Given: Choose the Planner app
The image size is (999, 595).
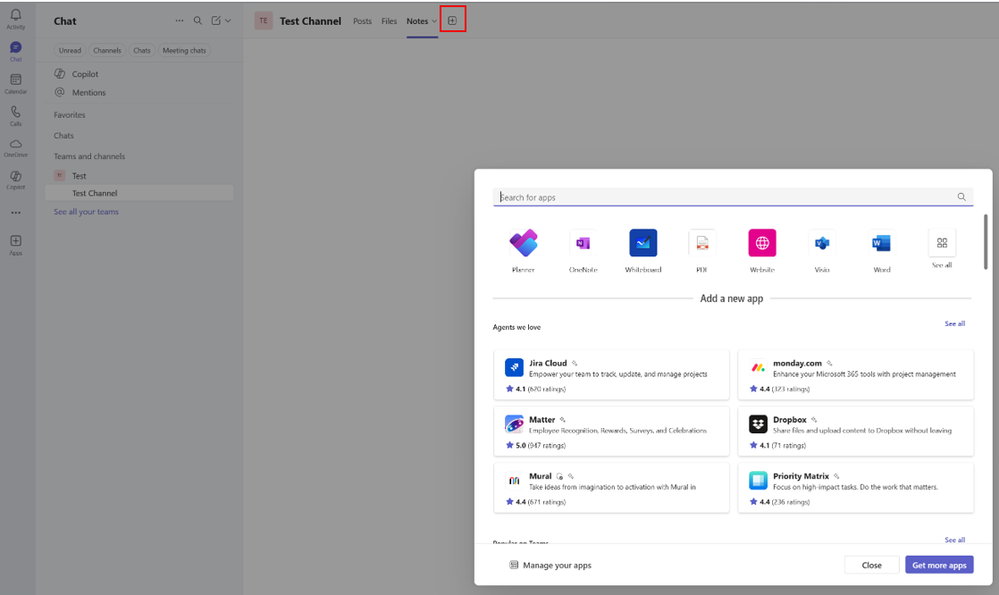Looking at the screenshot, I should [523, 251].
